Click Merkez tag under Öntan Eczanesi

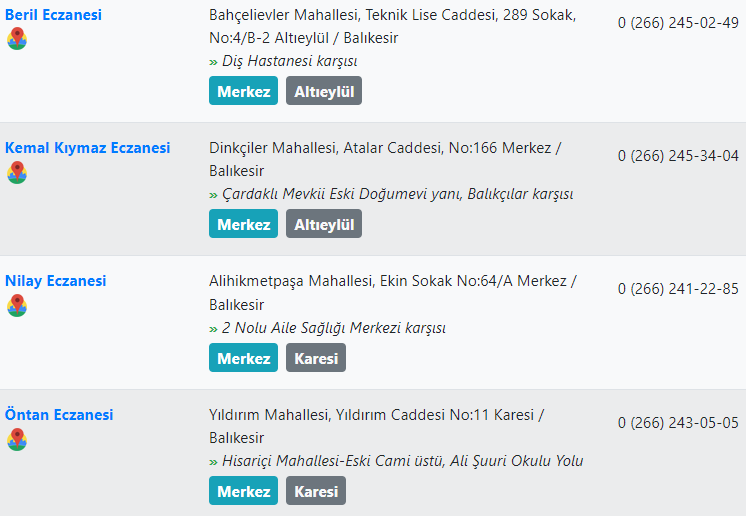(x=244, y=491)
